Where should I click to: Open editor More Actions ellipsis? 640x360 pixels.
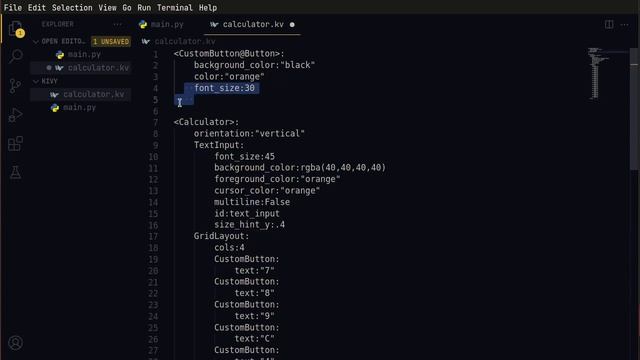[624, 24]
